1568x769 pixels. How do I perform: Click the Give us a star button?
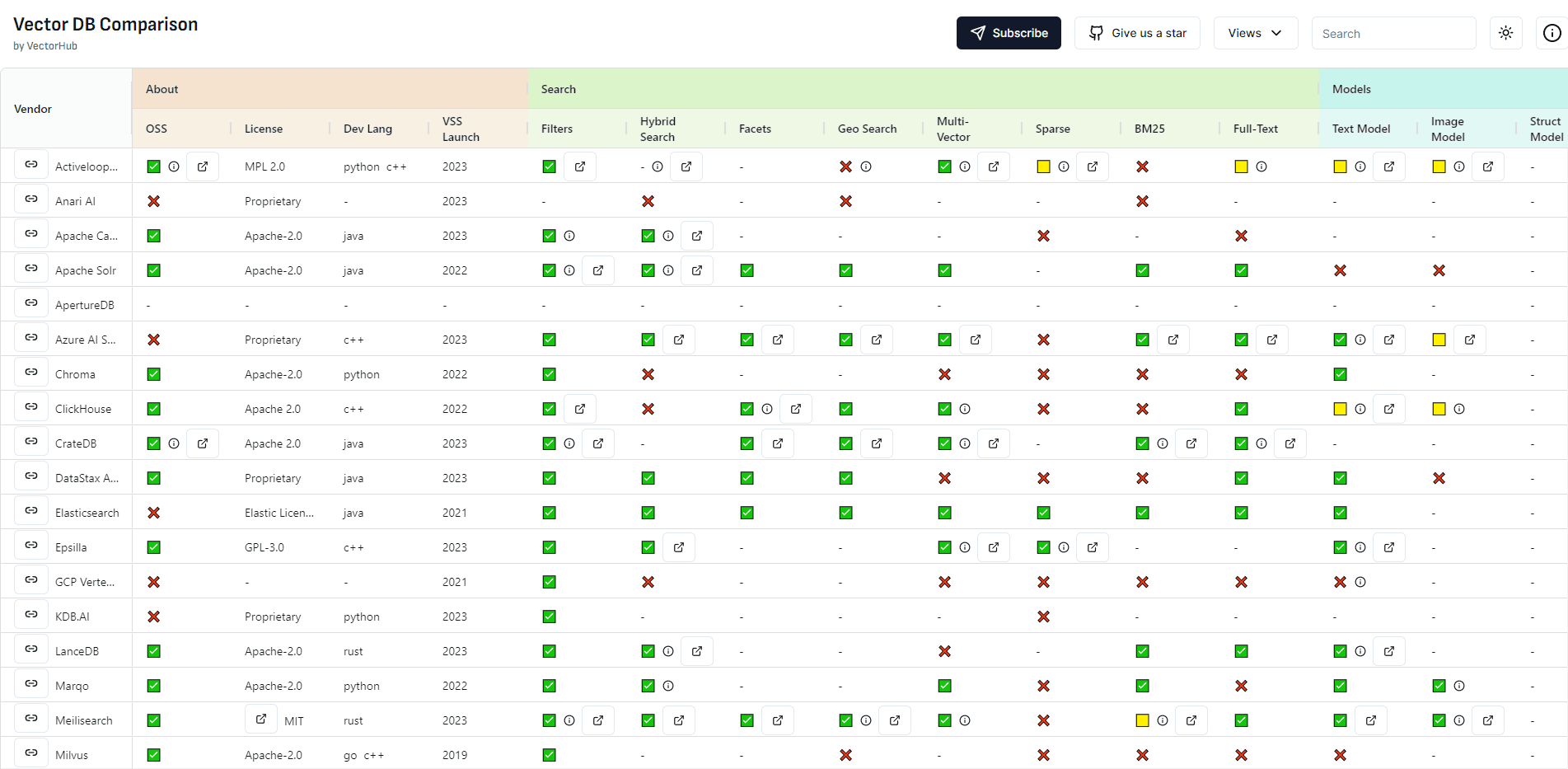pos(1137,33)
